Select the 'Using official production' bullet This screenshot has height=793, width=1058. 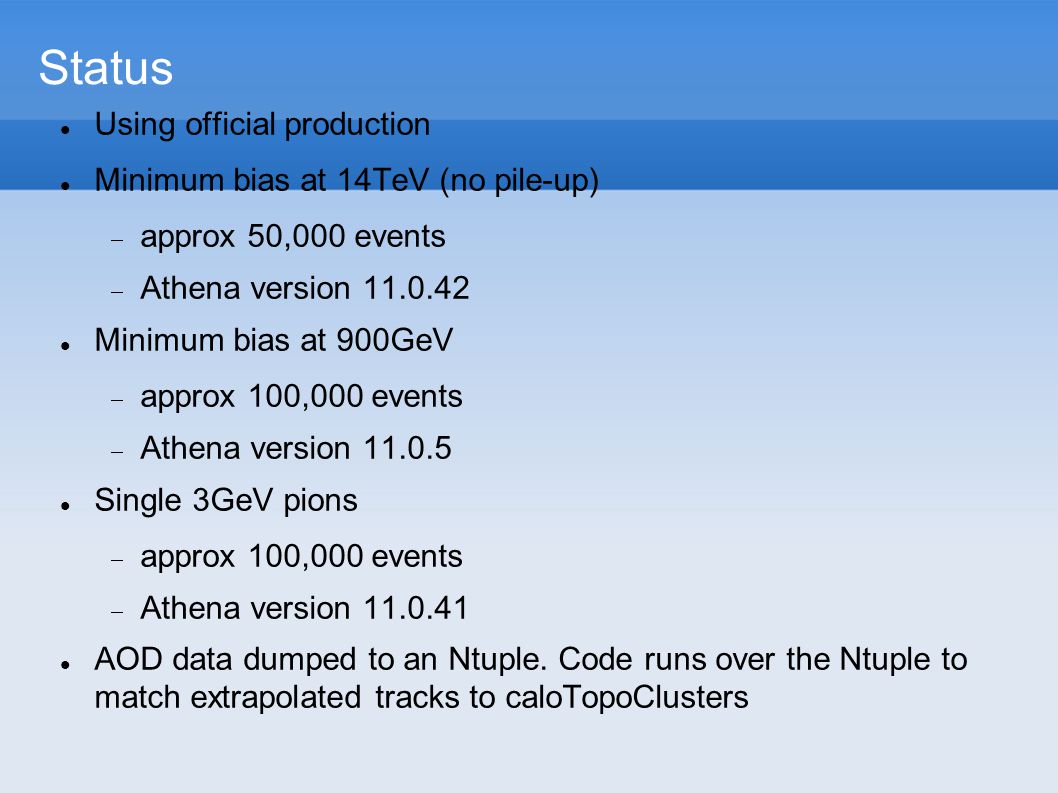262,126
